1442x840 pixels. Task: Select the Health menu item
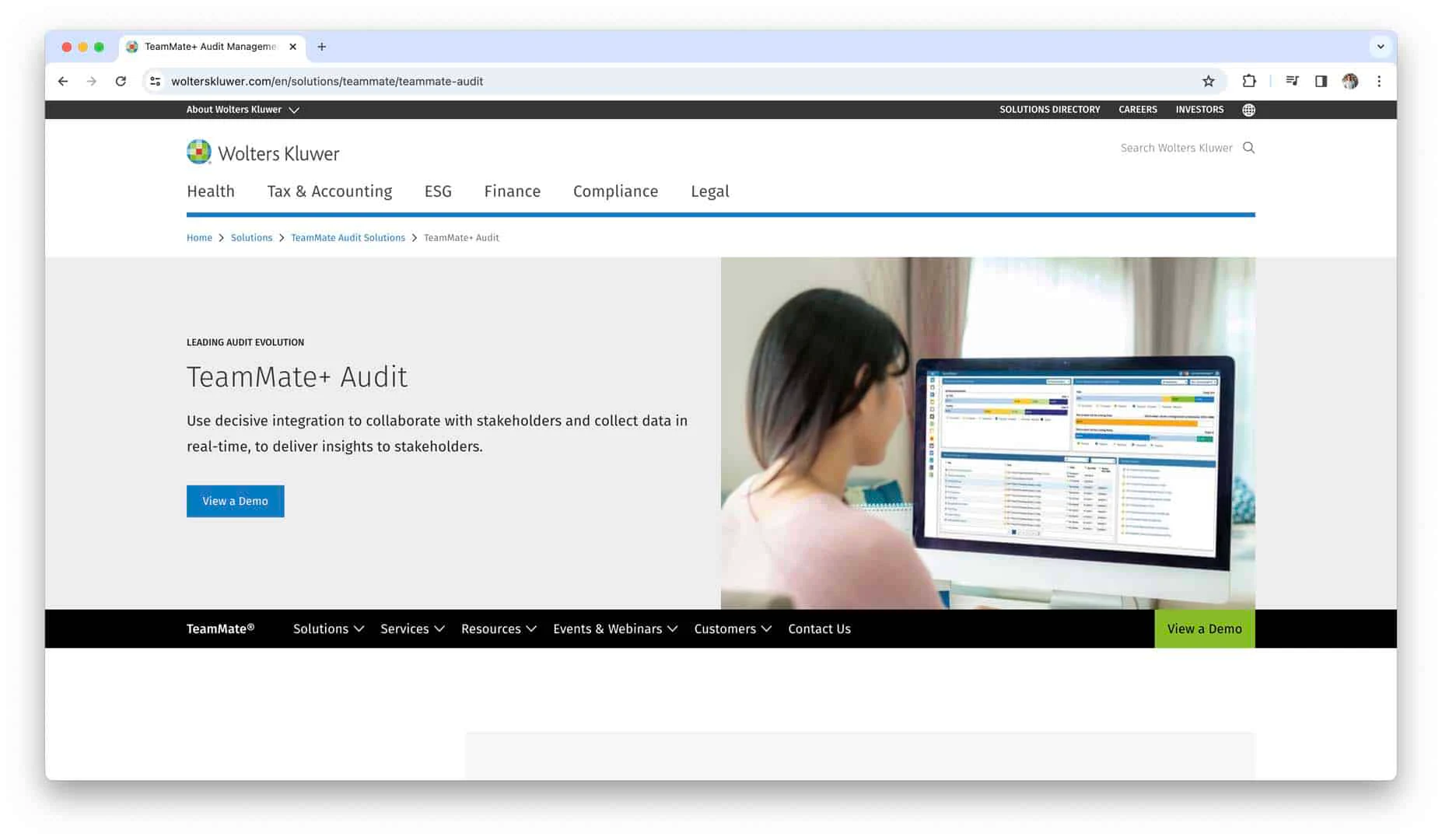(x=211, y=191)
